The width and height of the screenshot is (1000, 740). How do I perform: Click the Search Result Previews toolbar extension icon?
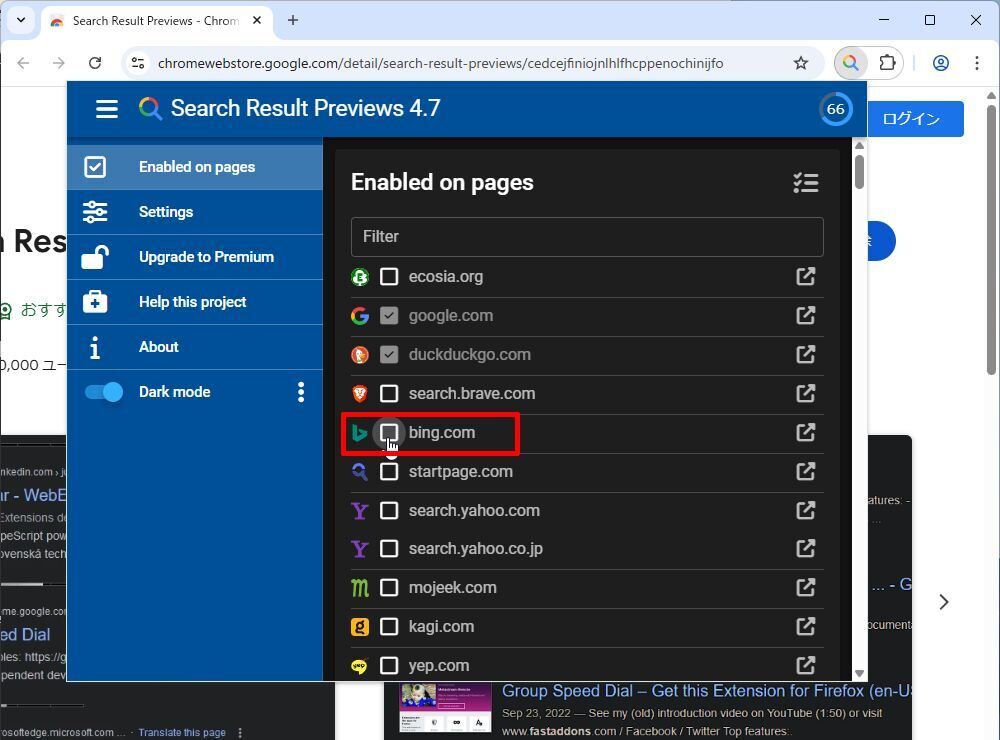(851, 63)
